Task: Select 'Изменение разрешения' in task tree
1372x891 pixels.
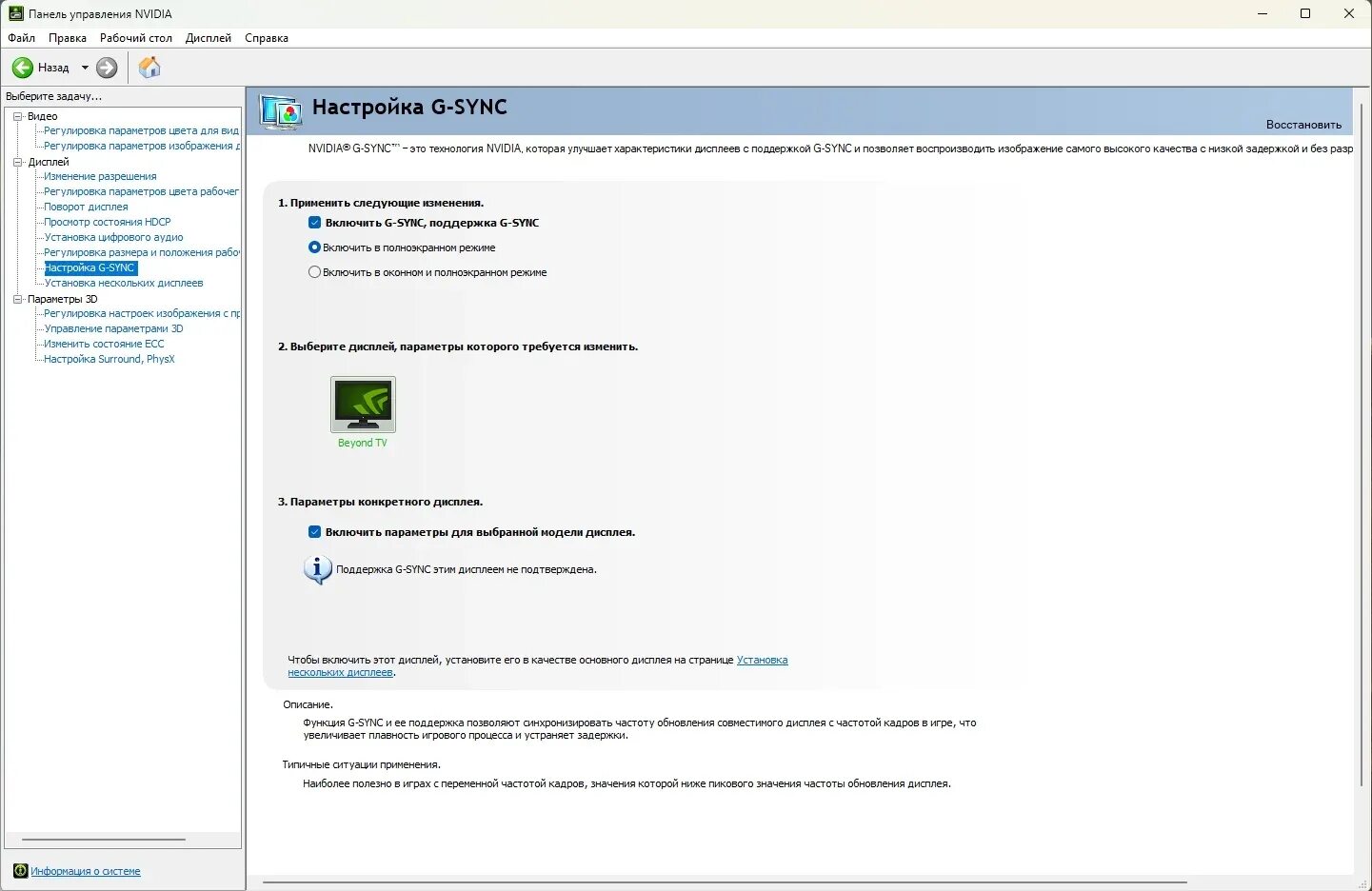Action: [x=100, y=176]
